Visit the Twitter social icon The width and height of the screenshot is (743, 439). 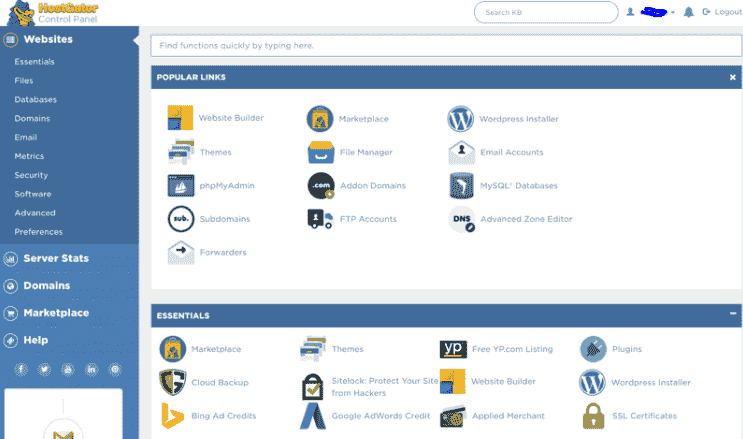pos(44,369)
